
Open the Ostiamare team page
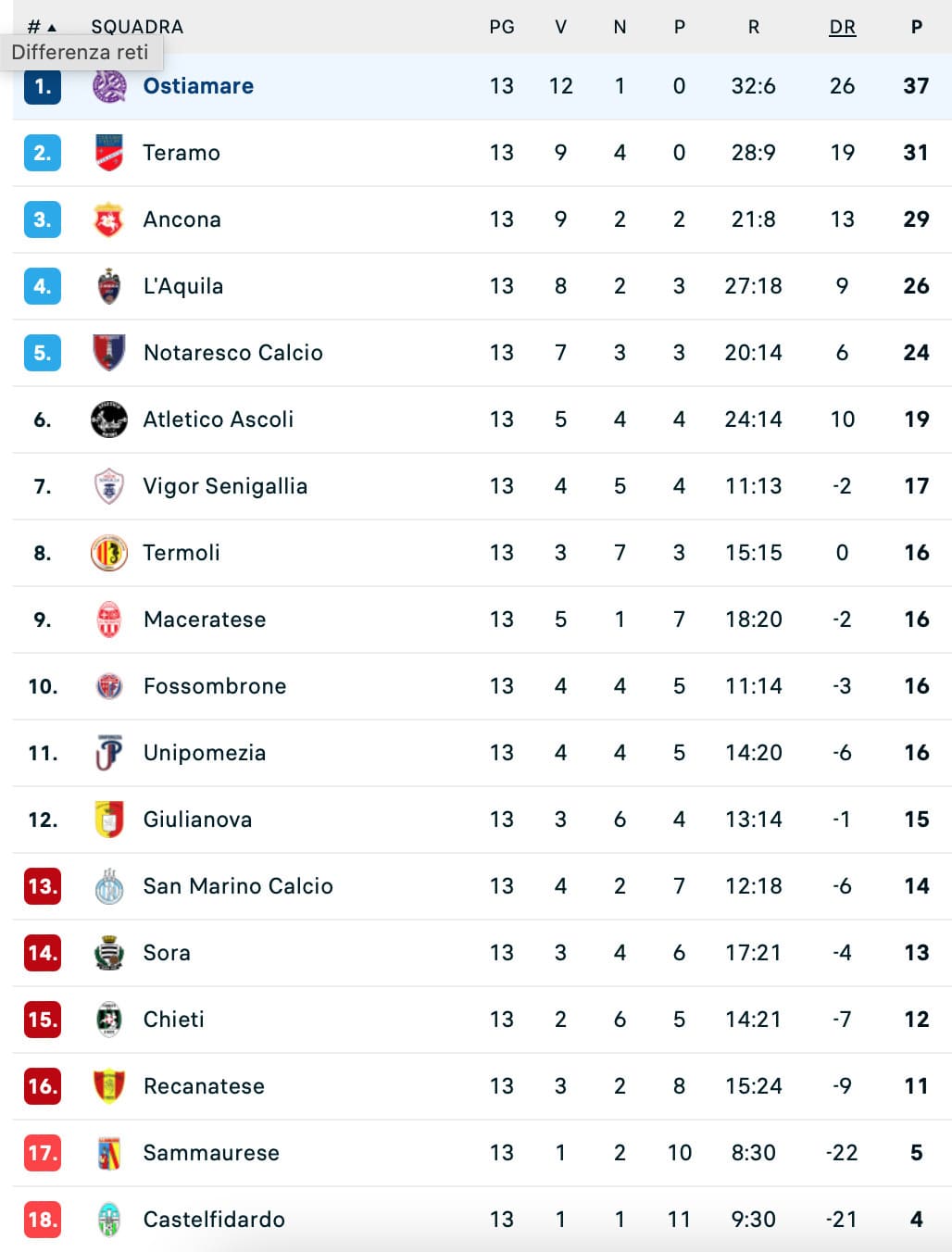click(198, 86)
